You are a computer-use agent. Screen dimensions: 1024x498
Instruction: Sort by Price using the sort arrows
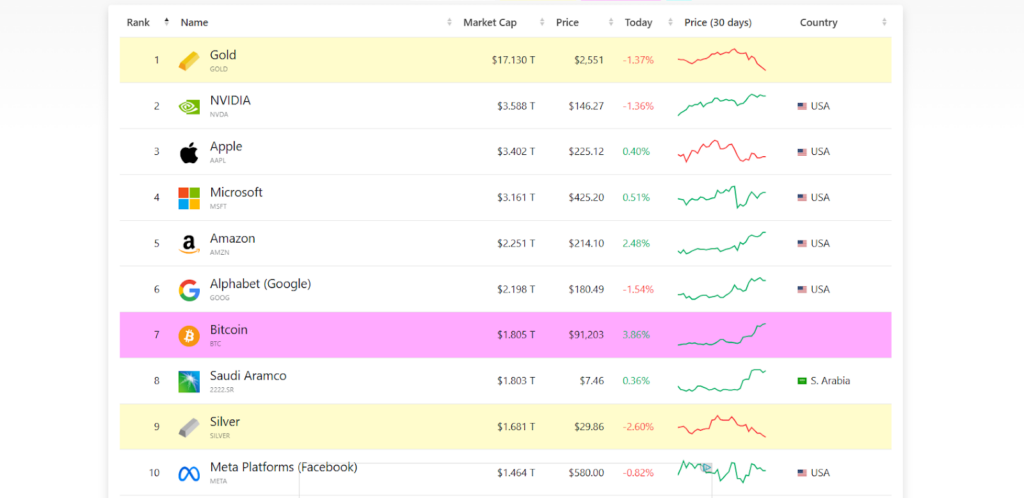(x=611, y=22)
